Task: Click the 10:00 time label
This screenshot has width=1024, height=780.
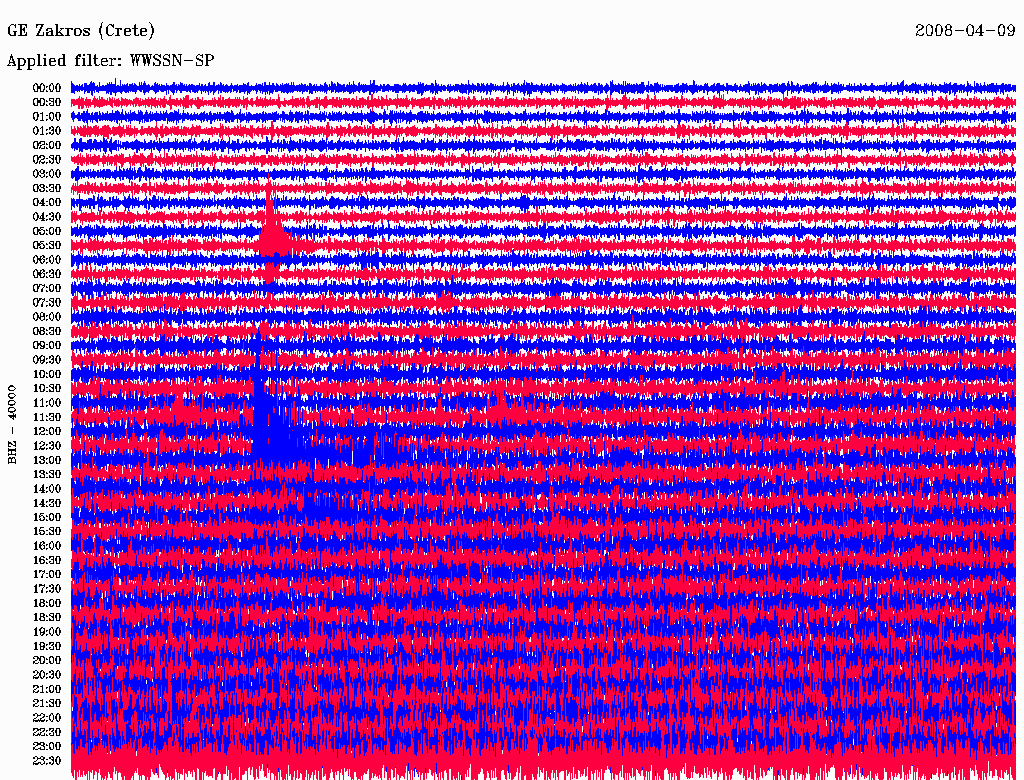Action: click(x=47, y=374)
